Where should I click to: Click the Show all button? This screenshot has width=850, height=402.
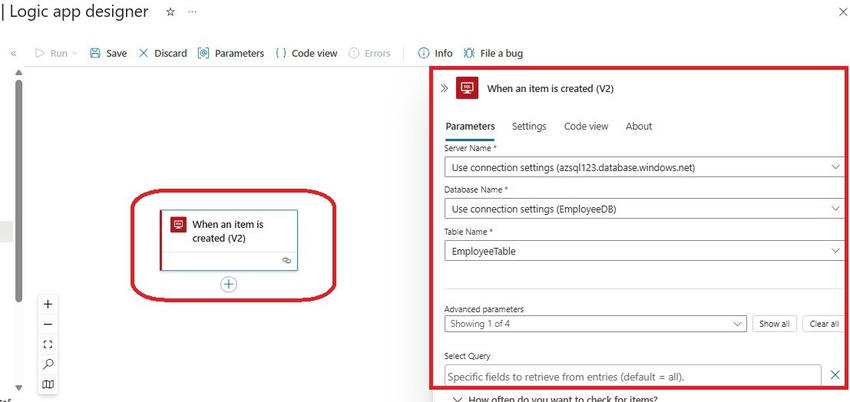coord(774,324)
